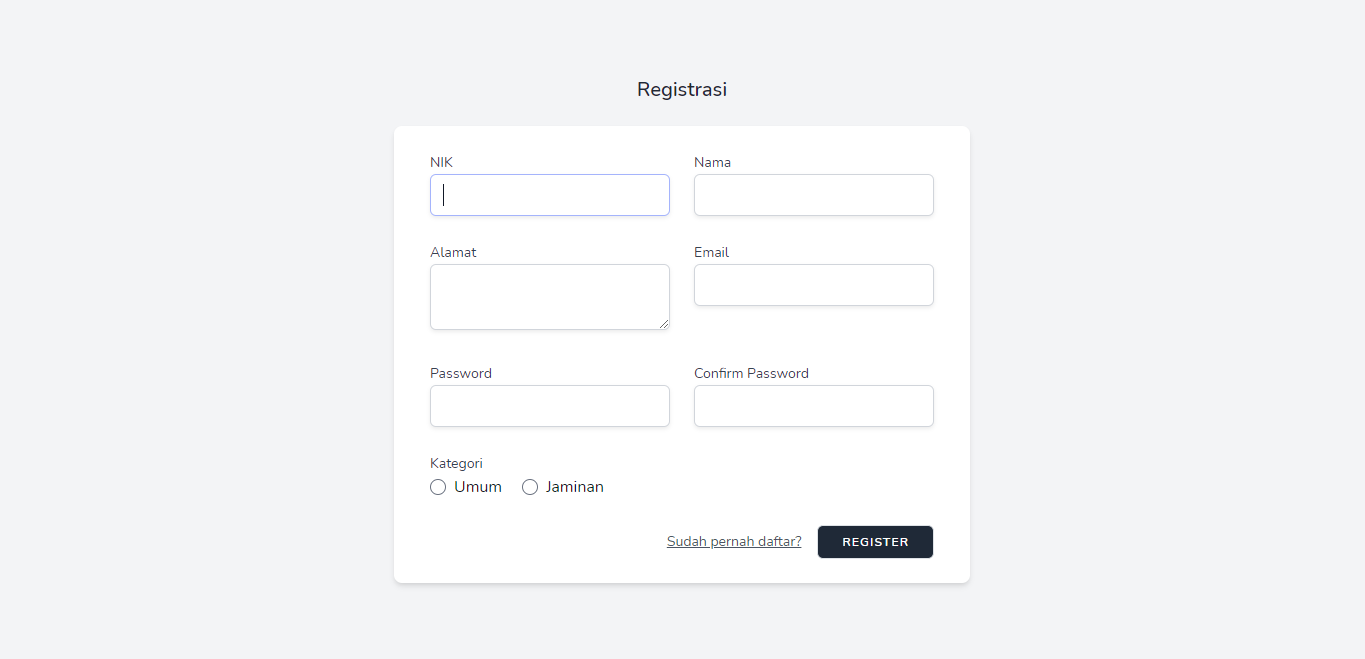Click the Confirm Password label text
The height and width of the screenshot is (659, 1365).
[751, 373]
